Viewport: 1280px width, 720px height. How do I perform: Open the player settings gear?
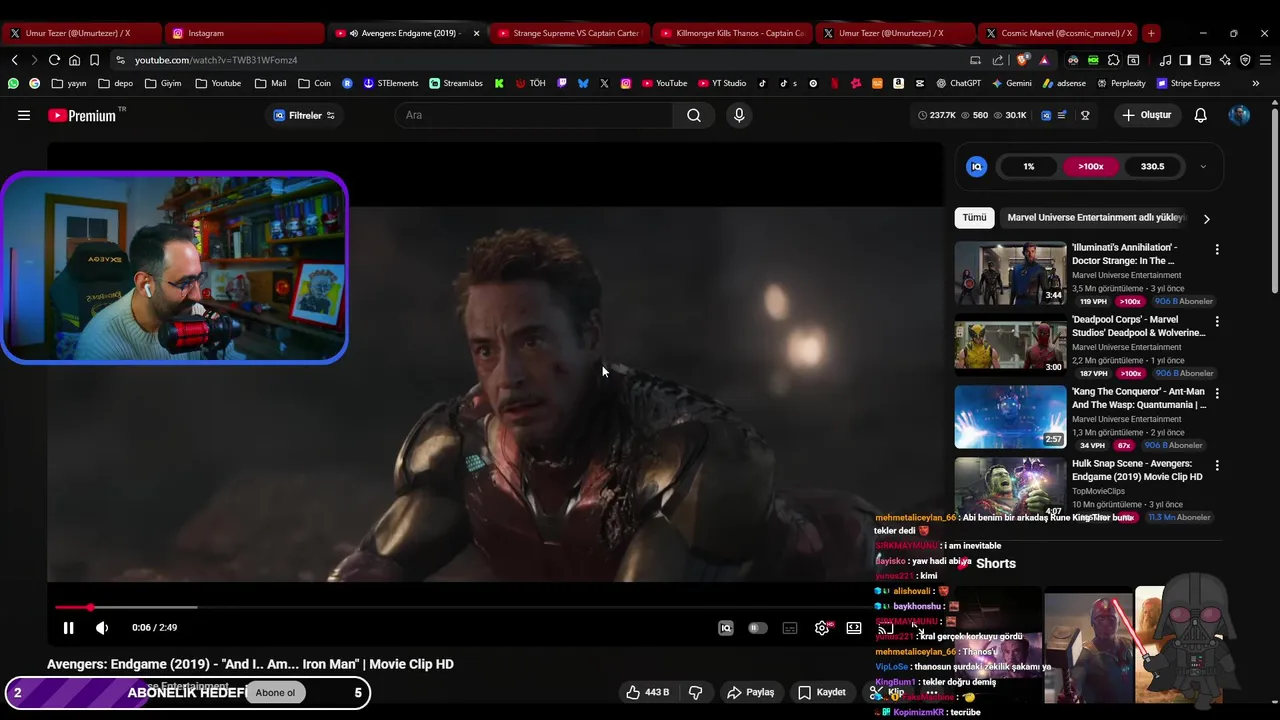tap(822, 628)
